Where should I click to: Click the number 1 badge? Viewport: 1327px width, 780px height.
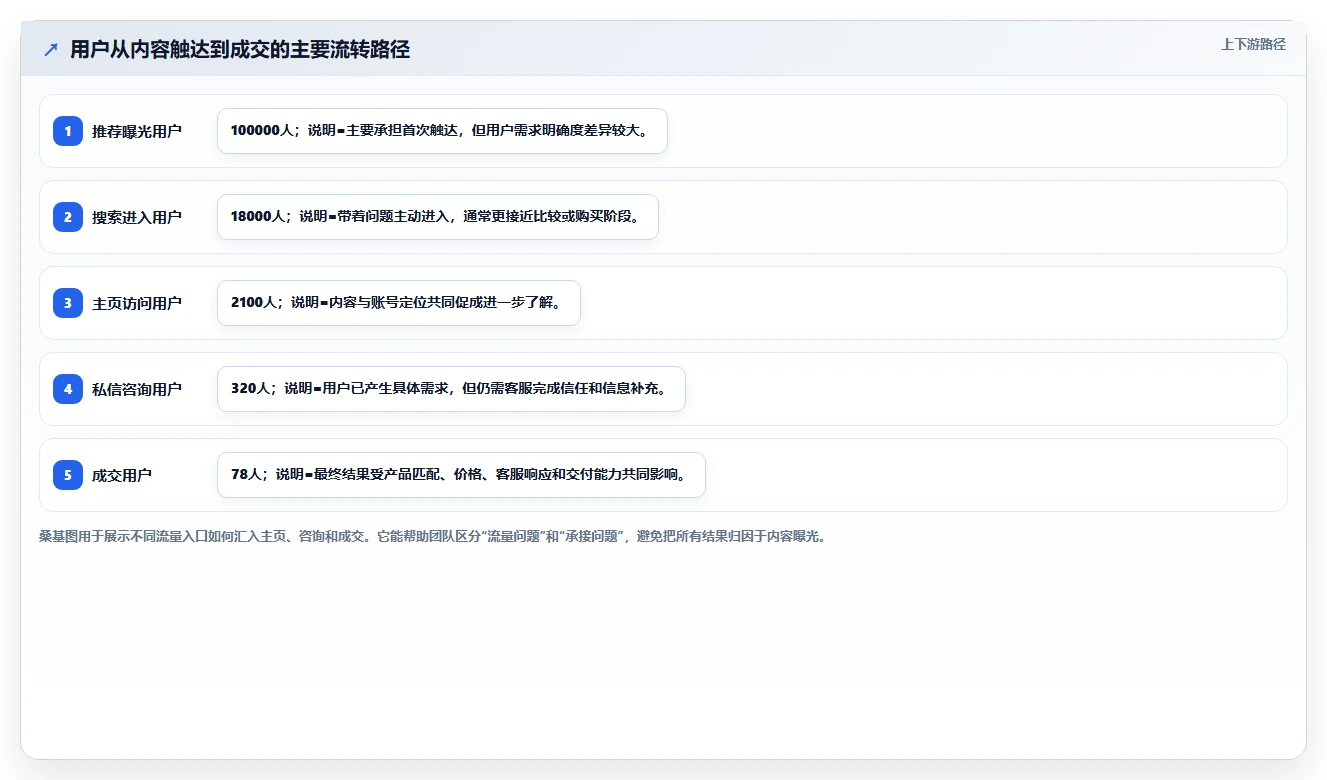pos(68,131)
